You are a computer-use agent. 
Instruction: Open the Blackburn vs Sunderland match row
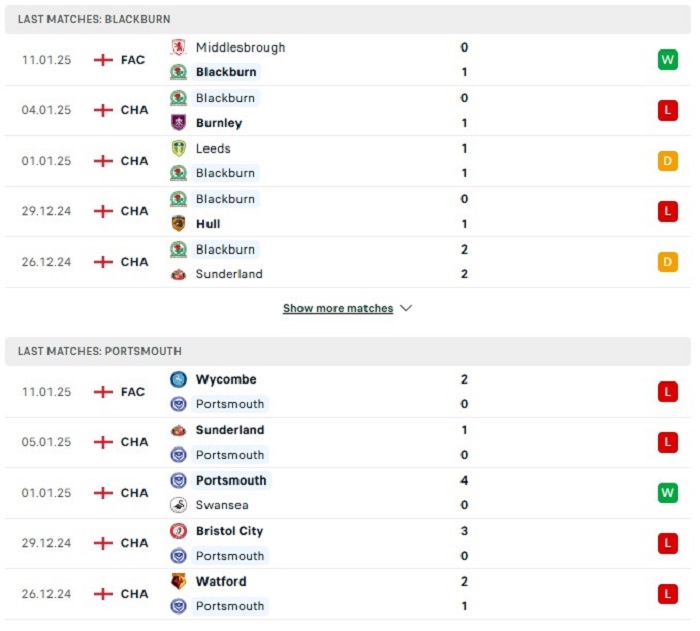click(348, 262)
